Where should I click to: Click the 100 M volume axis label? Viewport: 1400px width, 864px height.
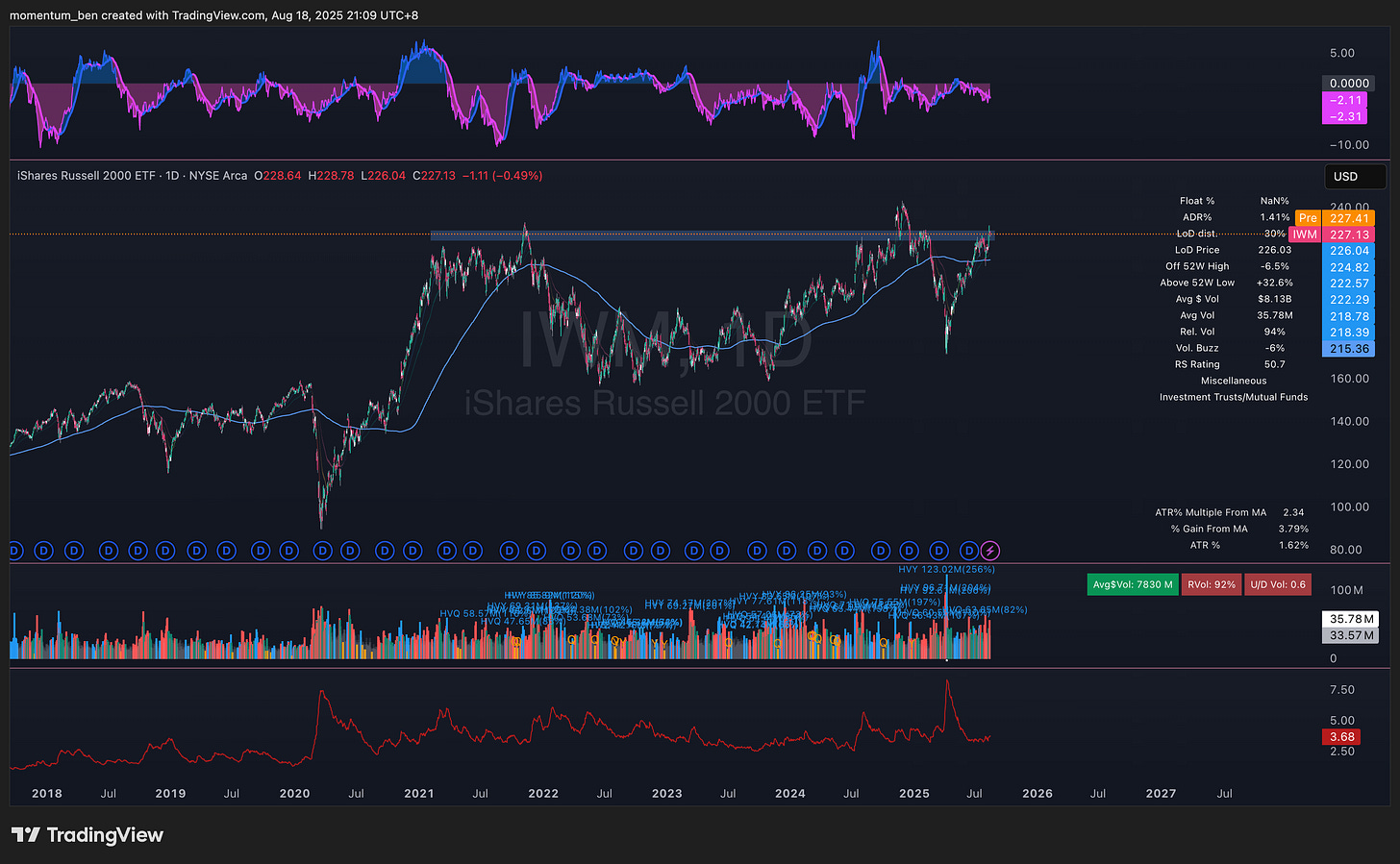pyautogui.click(x=1346, y=590)
